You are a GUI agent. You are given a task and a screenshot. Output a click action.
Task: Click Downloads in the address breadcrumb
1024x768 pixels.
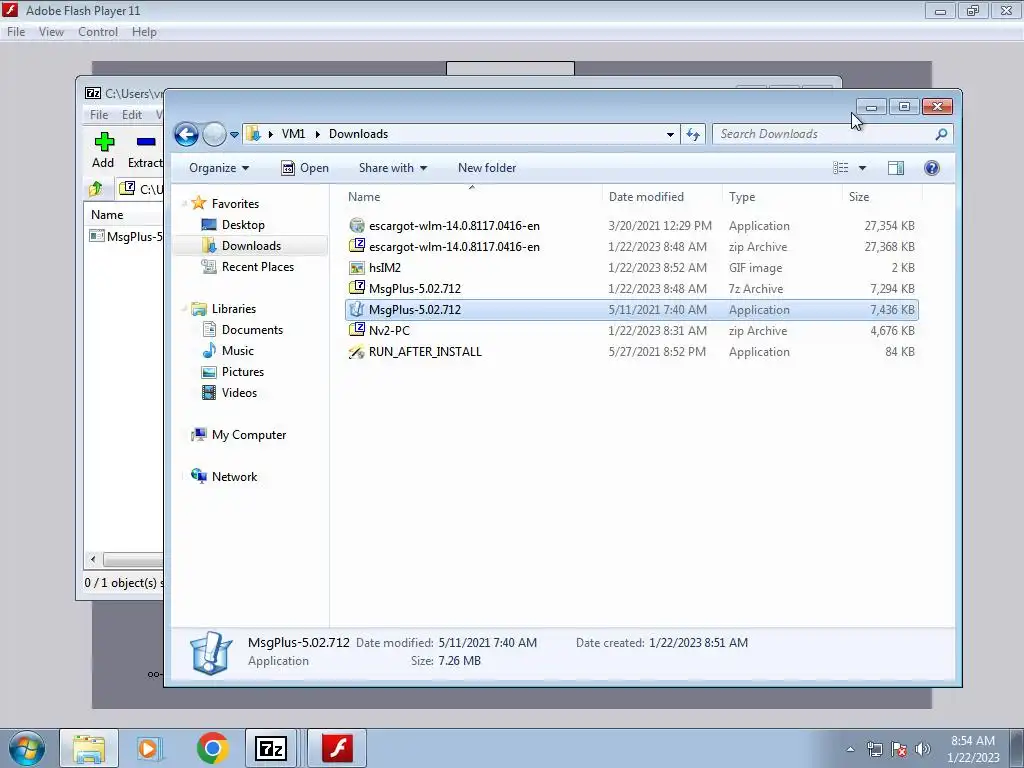pos(359,134)
